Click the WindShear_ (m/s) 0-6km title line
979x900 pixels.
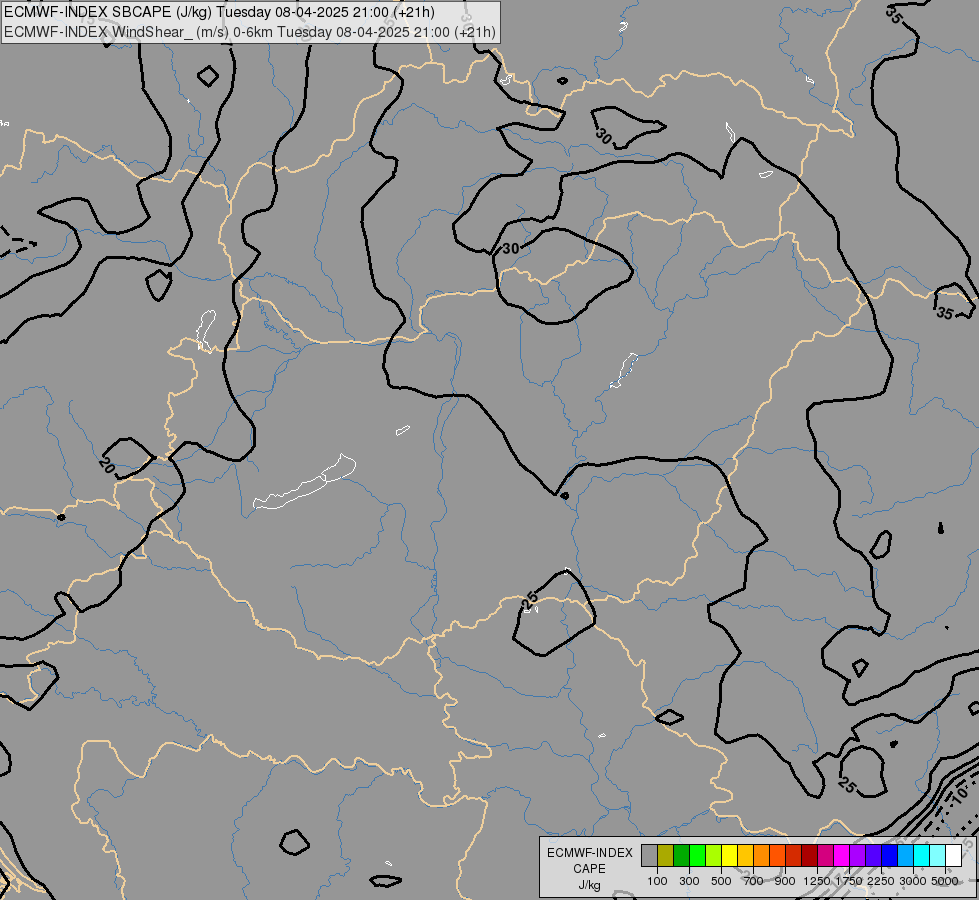pyautogui.click(x=250, y=32)
